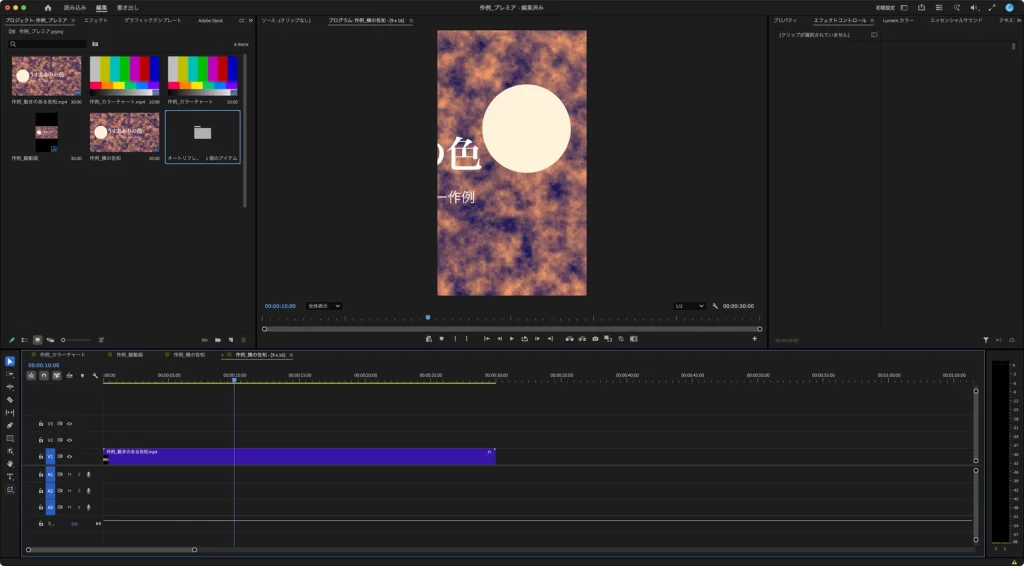Screen dimensions: 1024x566
Task: Select the Rectangle shape tool
Action: pos(10,438)
